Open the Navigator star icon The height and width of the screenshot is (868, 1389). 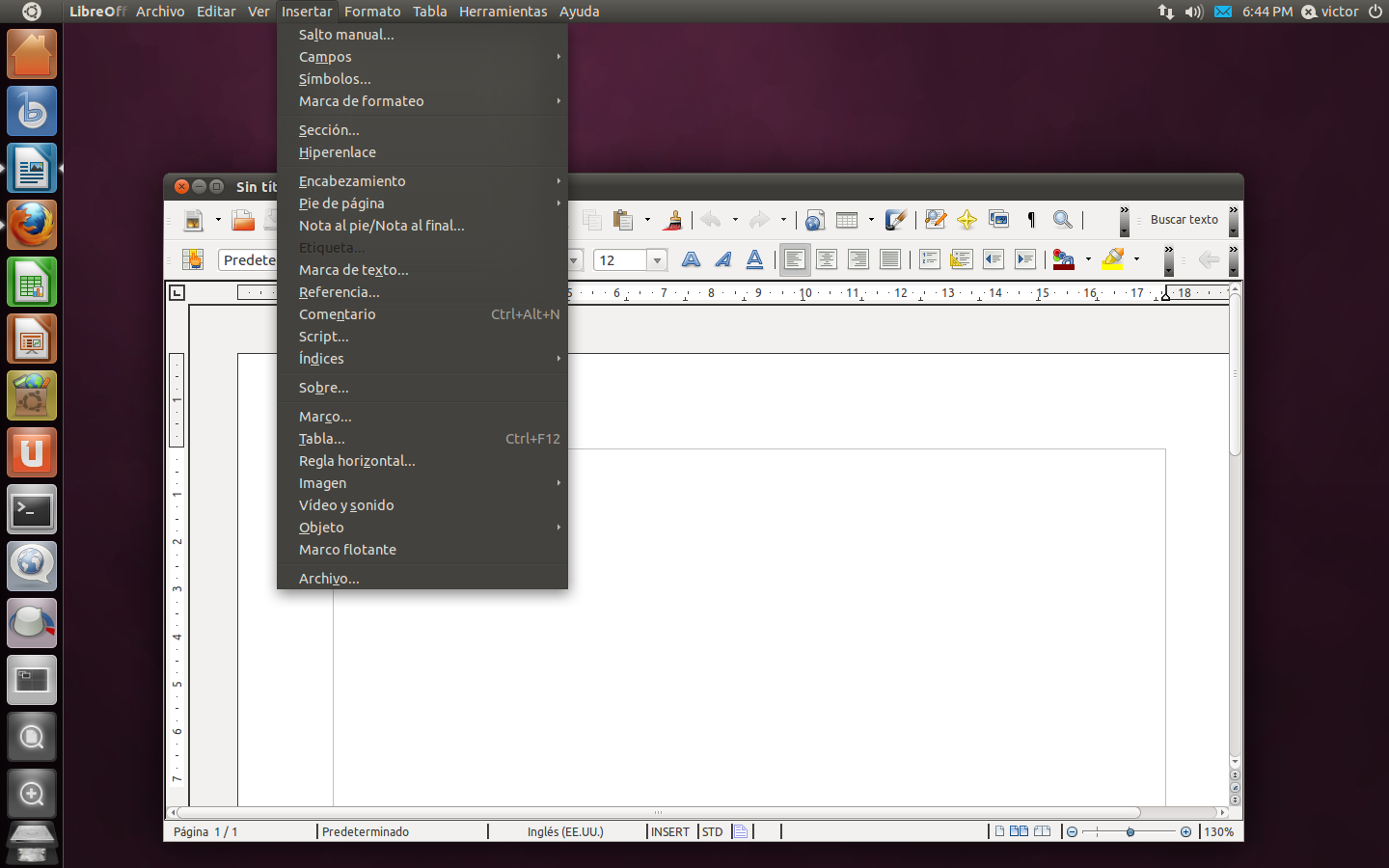tap(967, 220)
